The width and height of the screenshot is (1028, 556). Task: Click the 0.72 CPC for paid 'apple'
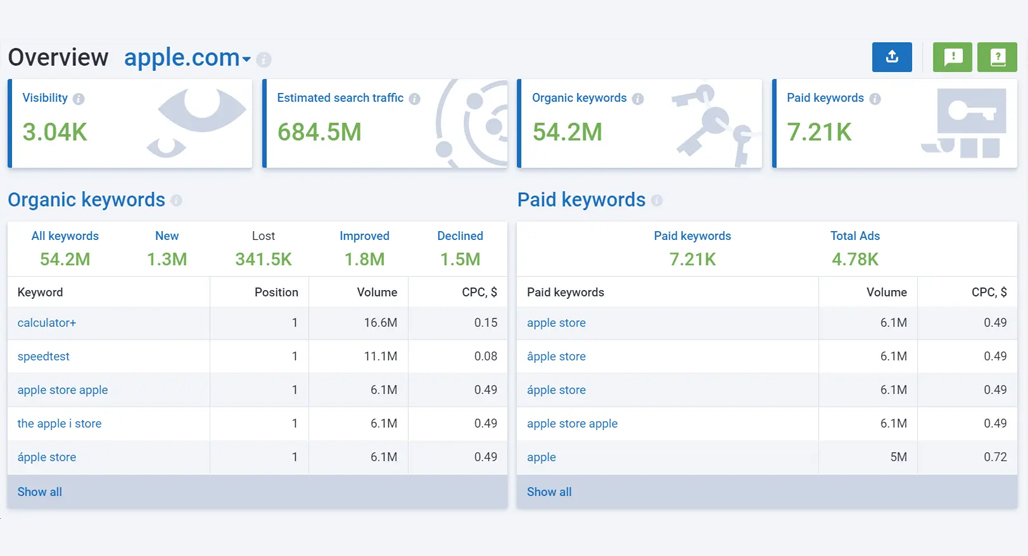pyautogui.click(x=995, y=457)
